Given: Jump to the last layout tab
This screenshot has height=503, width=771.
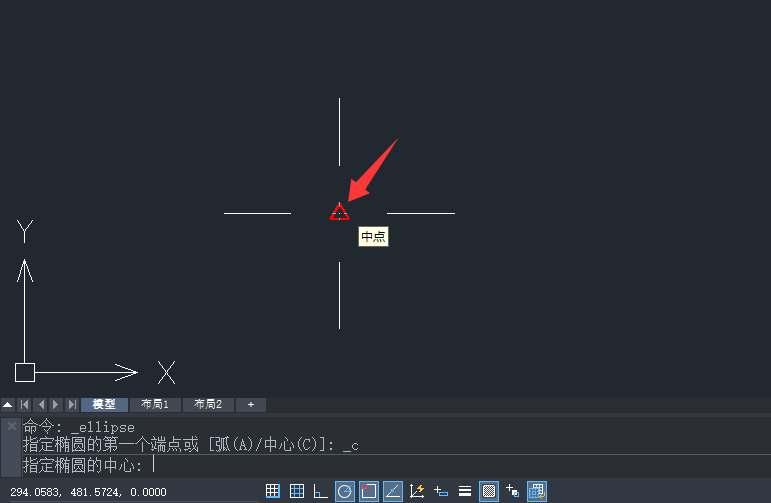Looking at the screenshot, I should 72,405.
